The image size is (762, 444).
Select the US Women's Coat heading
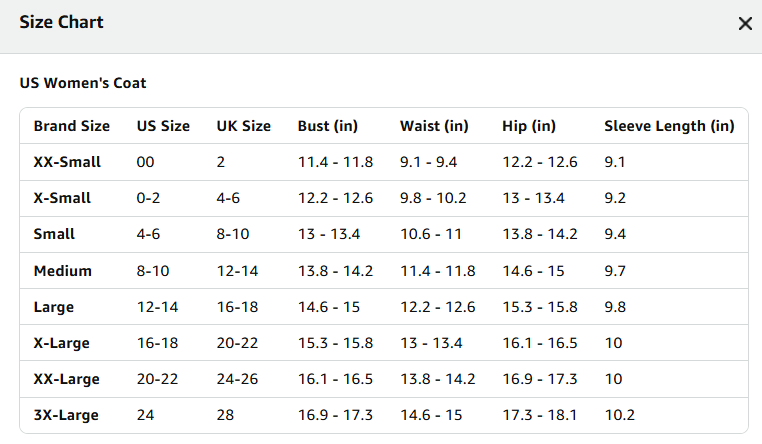click(x=83, y=83)
